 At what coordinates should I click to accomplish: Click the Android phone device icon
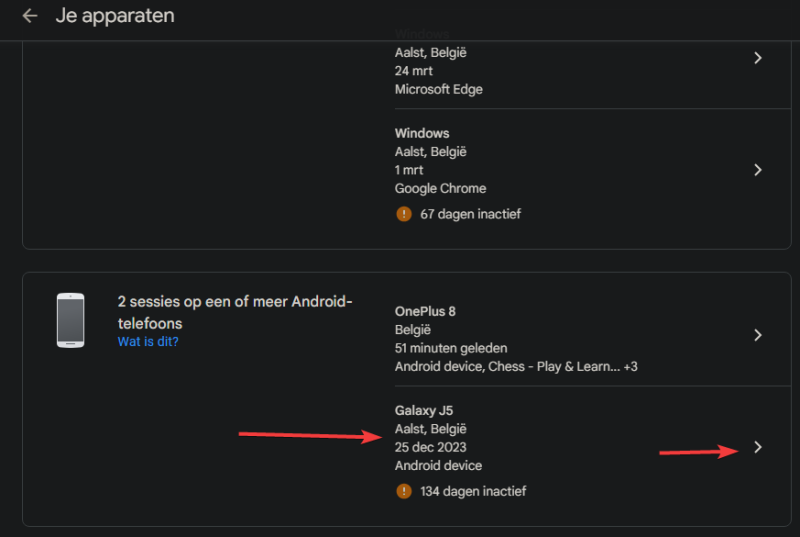tap(70, 320)
